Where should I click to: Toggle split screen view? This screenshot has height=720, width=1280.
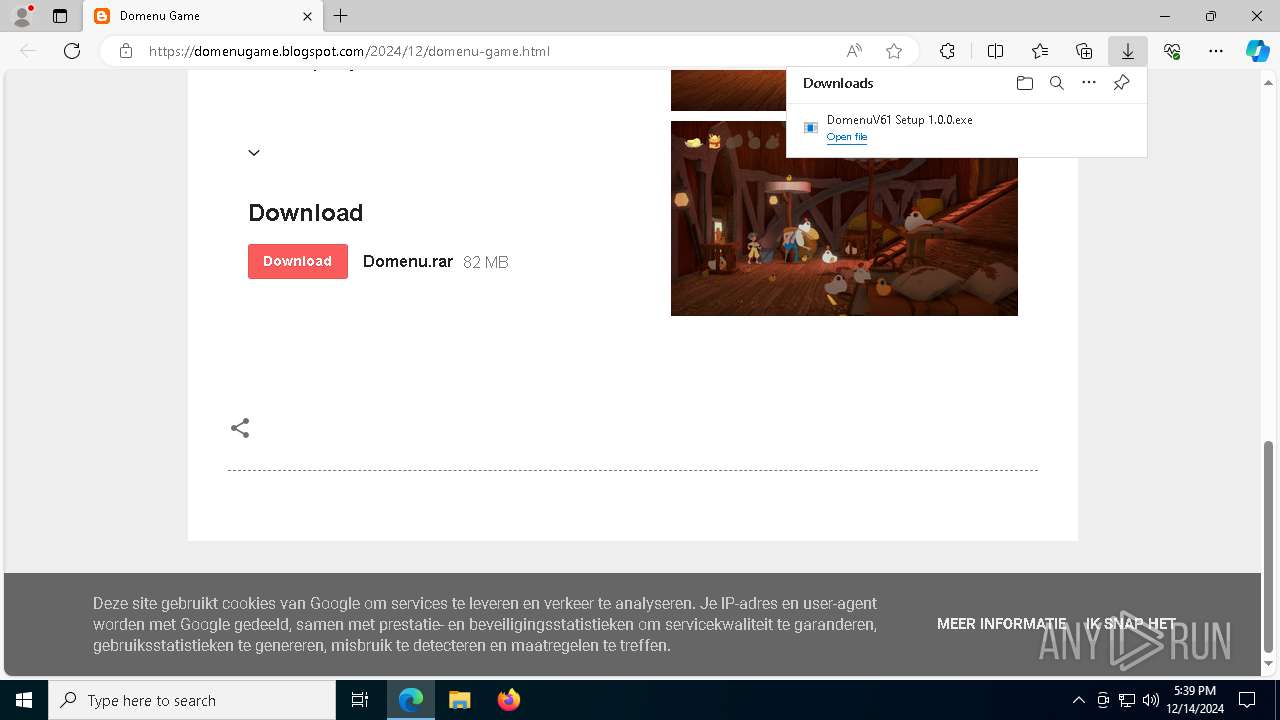pyautogui.click(x=996, y=51)
